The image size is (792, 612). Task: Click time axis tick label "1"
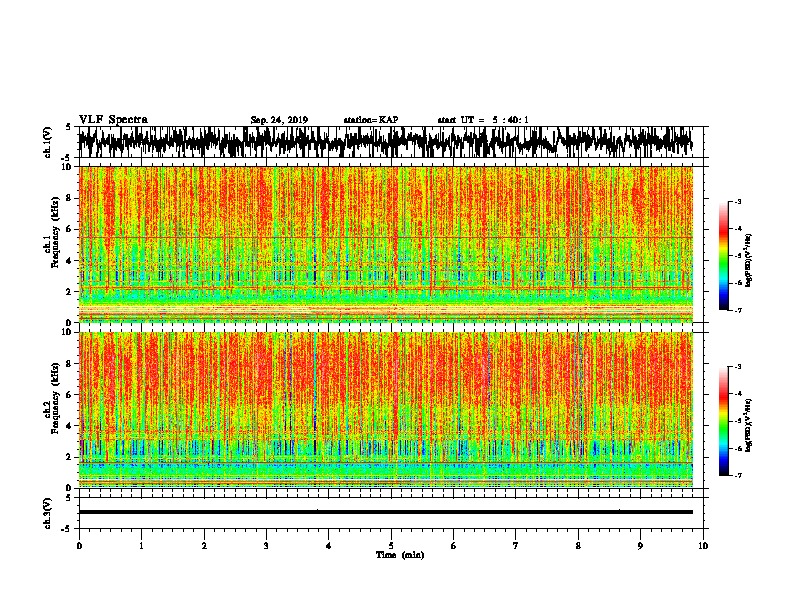click(141, 546)
